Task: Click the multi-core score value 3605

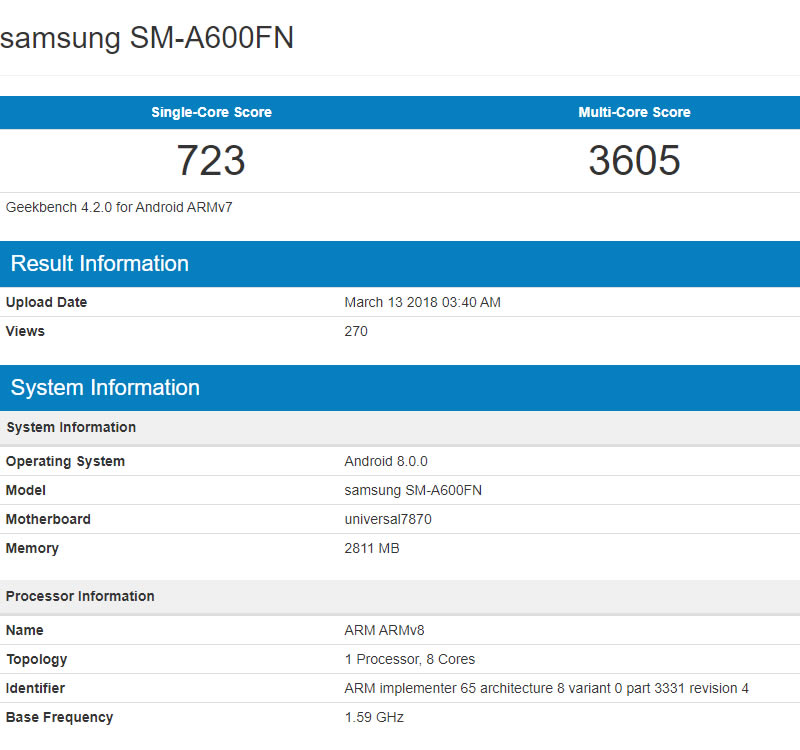Action: (x=634, y=160)
